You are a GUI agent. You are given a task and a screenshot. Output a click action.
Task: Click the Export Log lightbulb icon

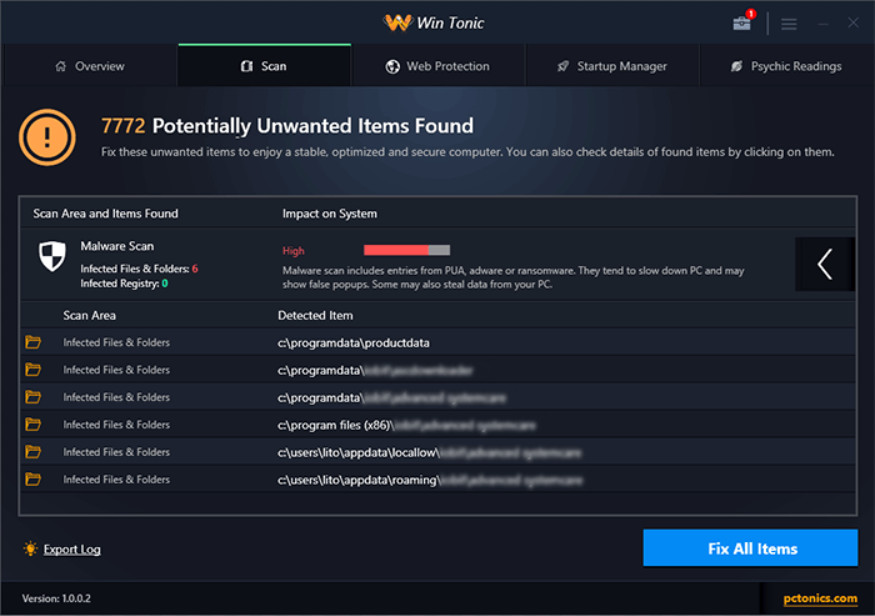pos(30,549)
